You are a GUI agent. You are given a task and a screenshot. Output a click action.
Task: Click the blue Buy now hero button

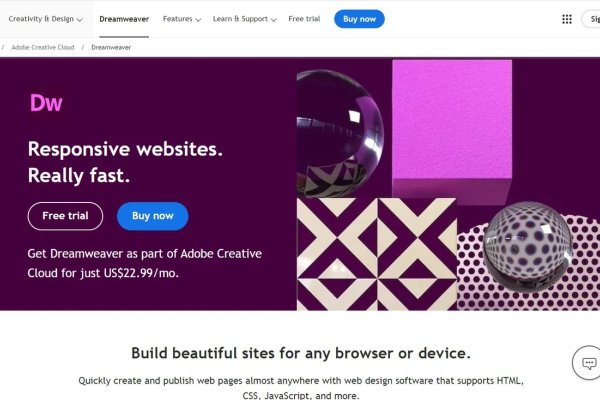[x=153, y=216]
